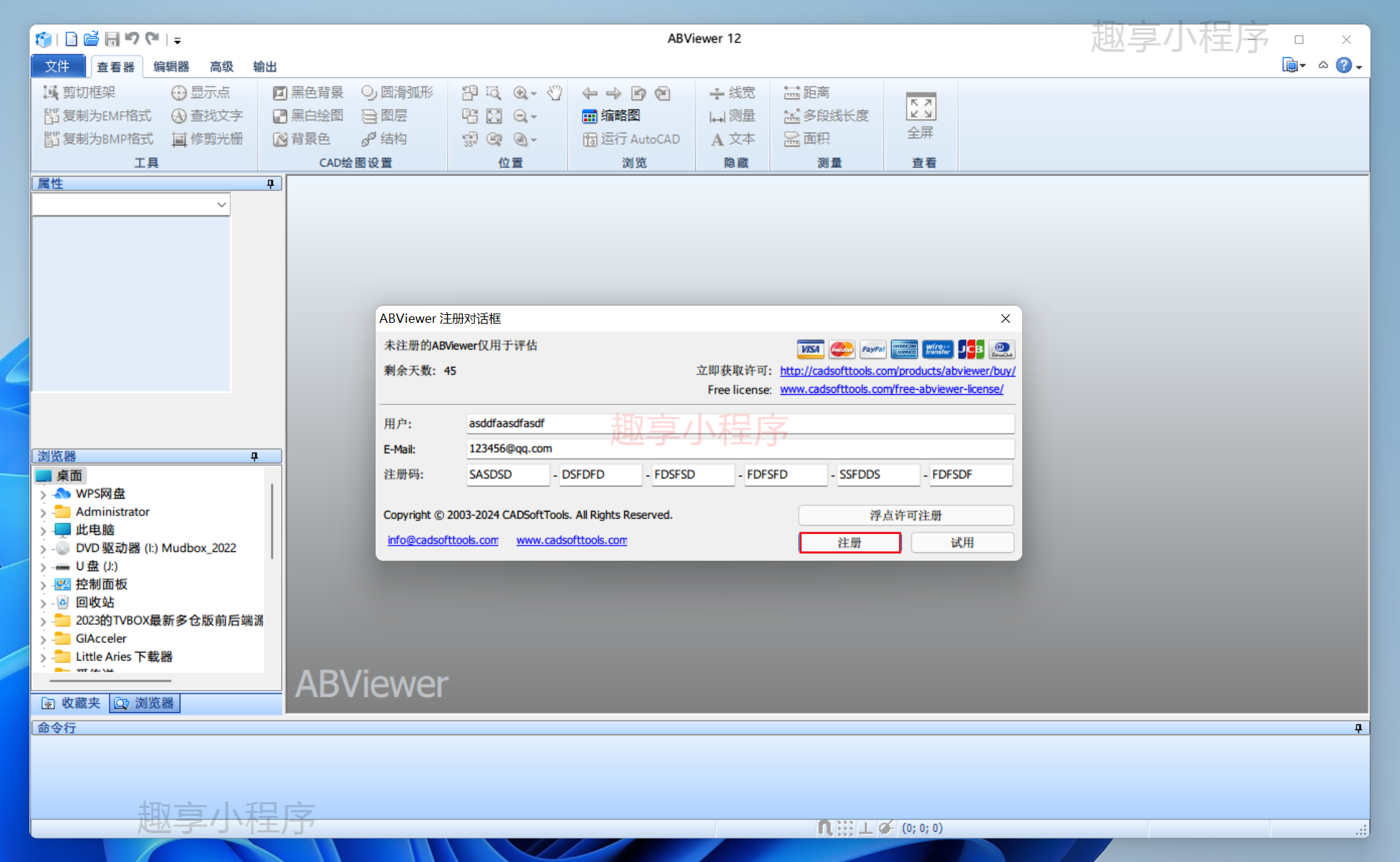
Task: Toggle the 显示点 show point tool
Action: tap(200, 92)
